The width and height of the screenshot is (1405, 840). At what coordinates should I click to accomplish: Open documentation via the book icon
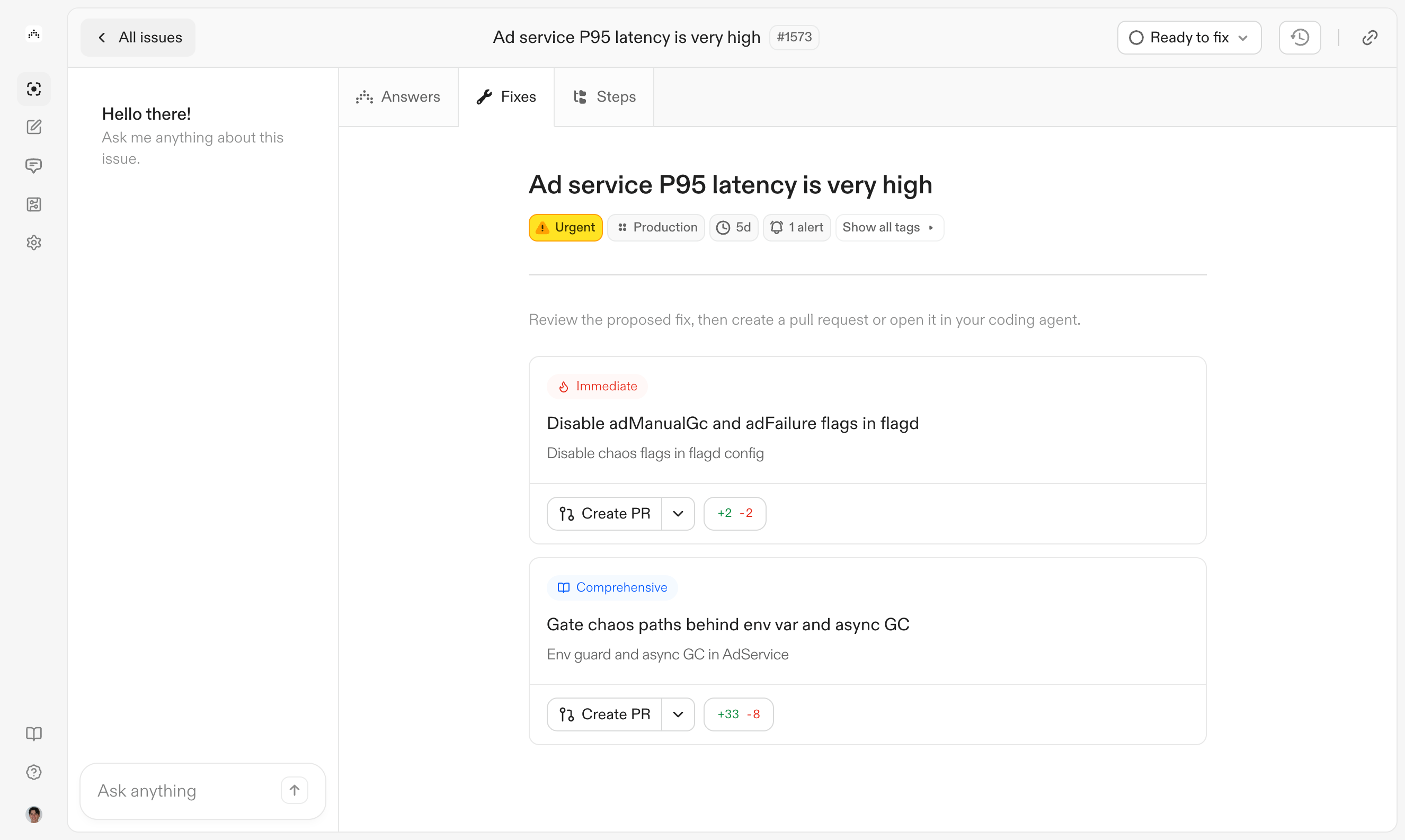point(34,734)
